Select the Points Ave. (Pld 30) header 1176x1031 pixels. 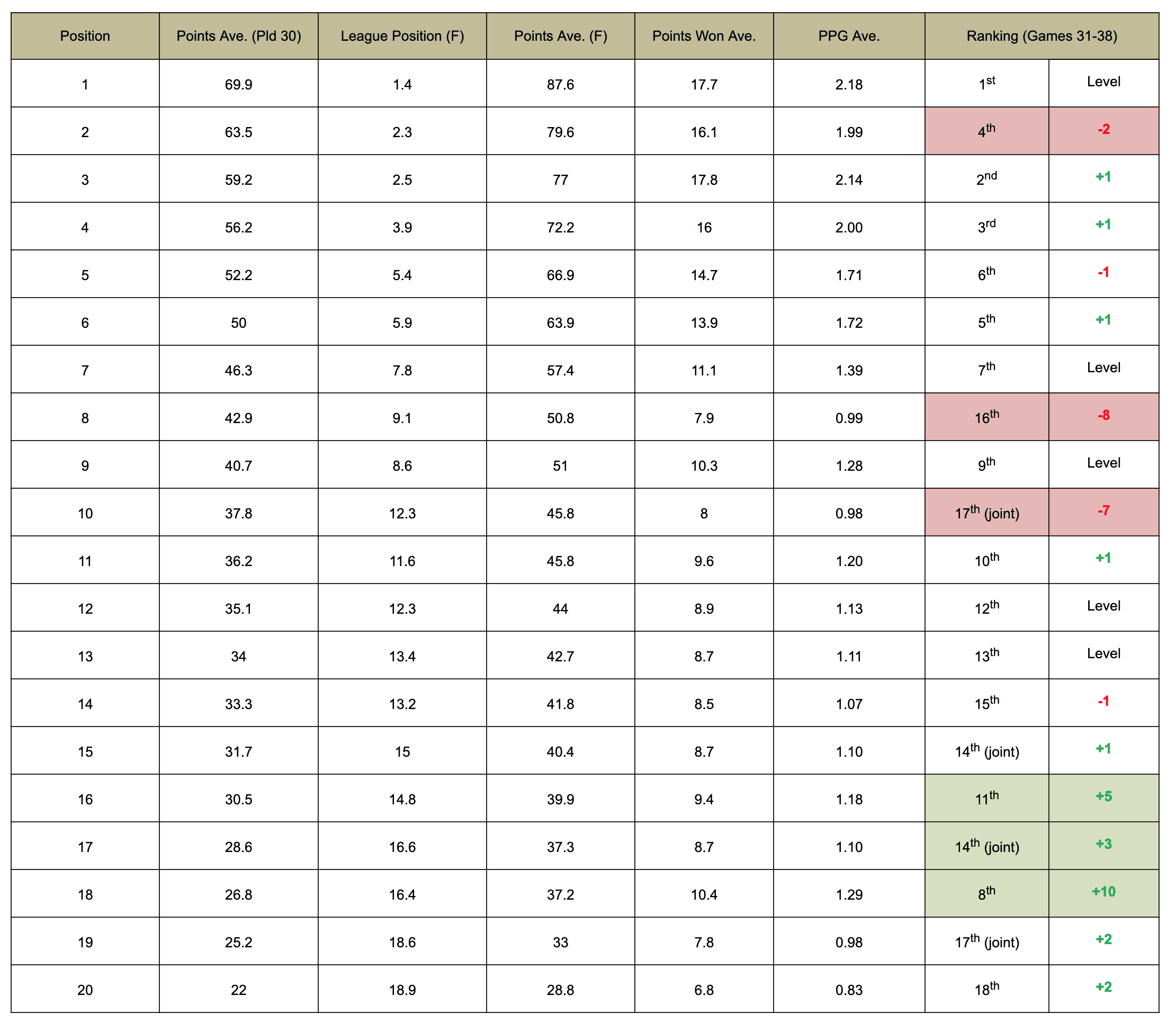coord(239,36)
